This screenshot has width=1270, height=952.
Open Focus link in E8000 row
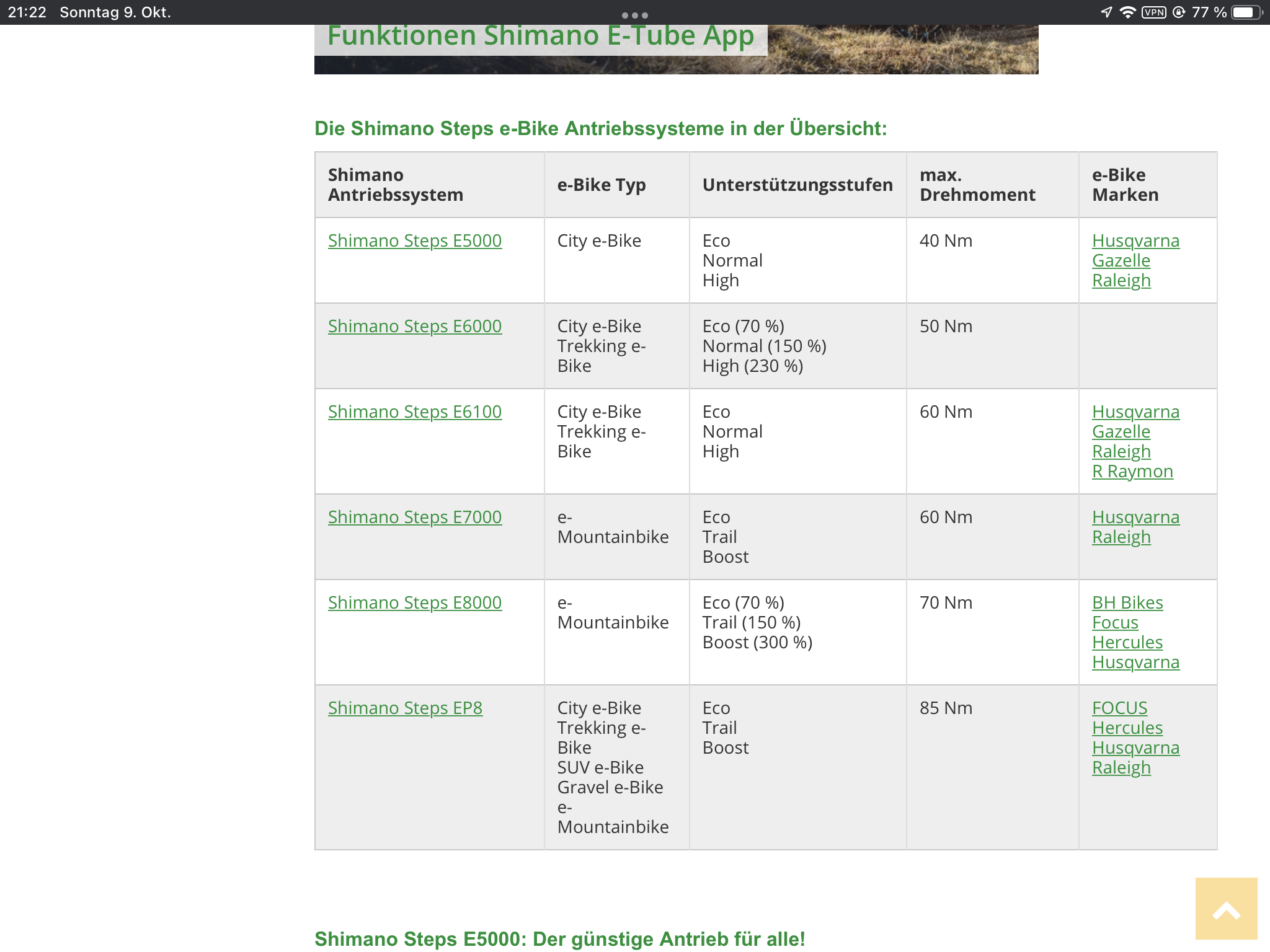pyautogui.click(x=1115, y=622)
